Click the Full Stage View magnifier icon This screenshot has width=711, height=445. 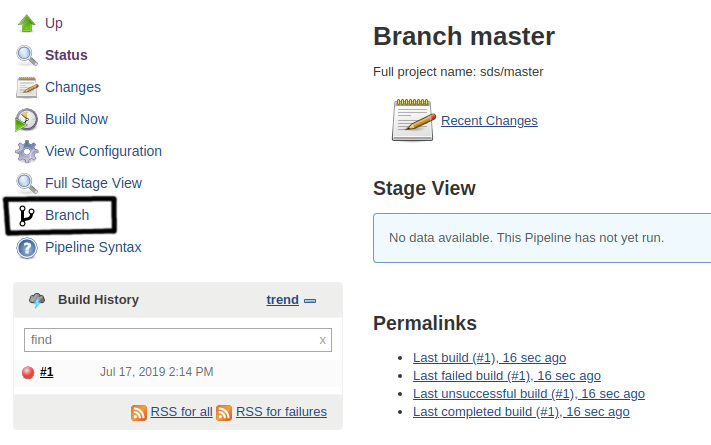27,183
